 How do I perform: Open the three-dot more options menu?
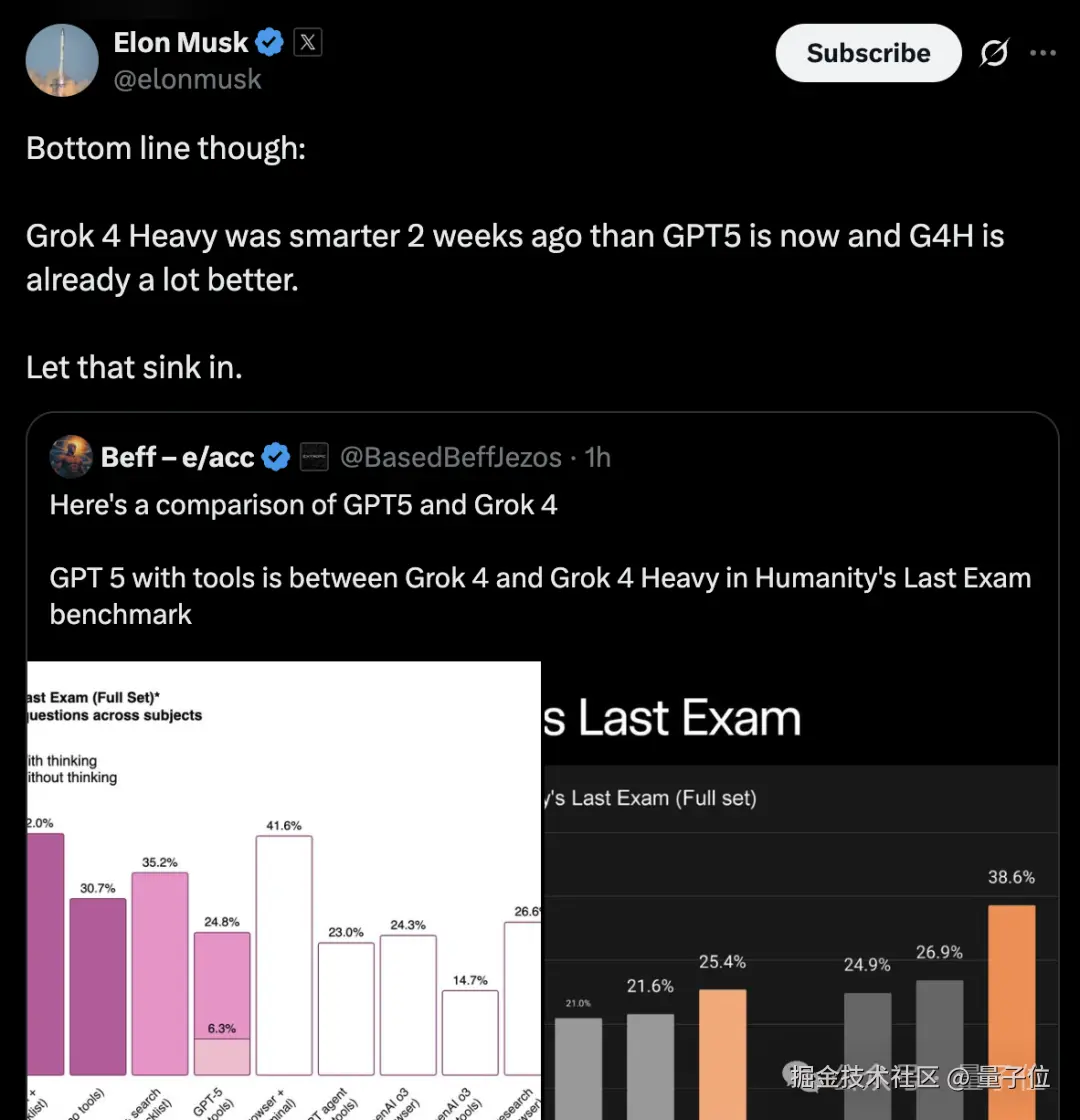click(x=1043, y=53)
